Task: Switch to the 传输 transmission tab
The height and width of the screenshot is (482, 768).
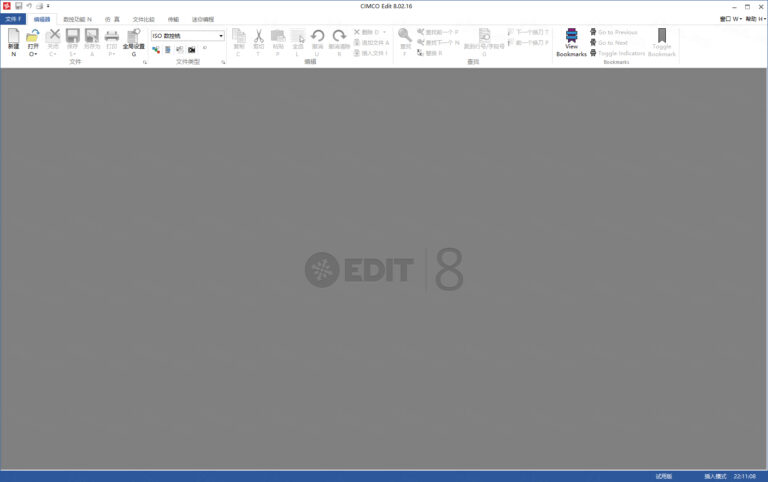Action: point(173,19)
